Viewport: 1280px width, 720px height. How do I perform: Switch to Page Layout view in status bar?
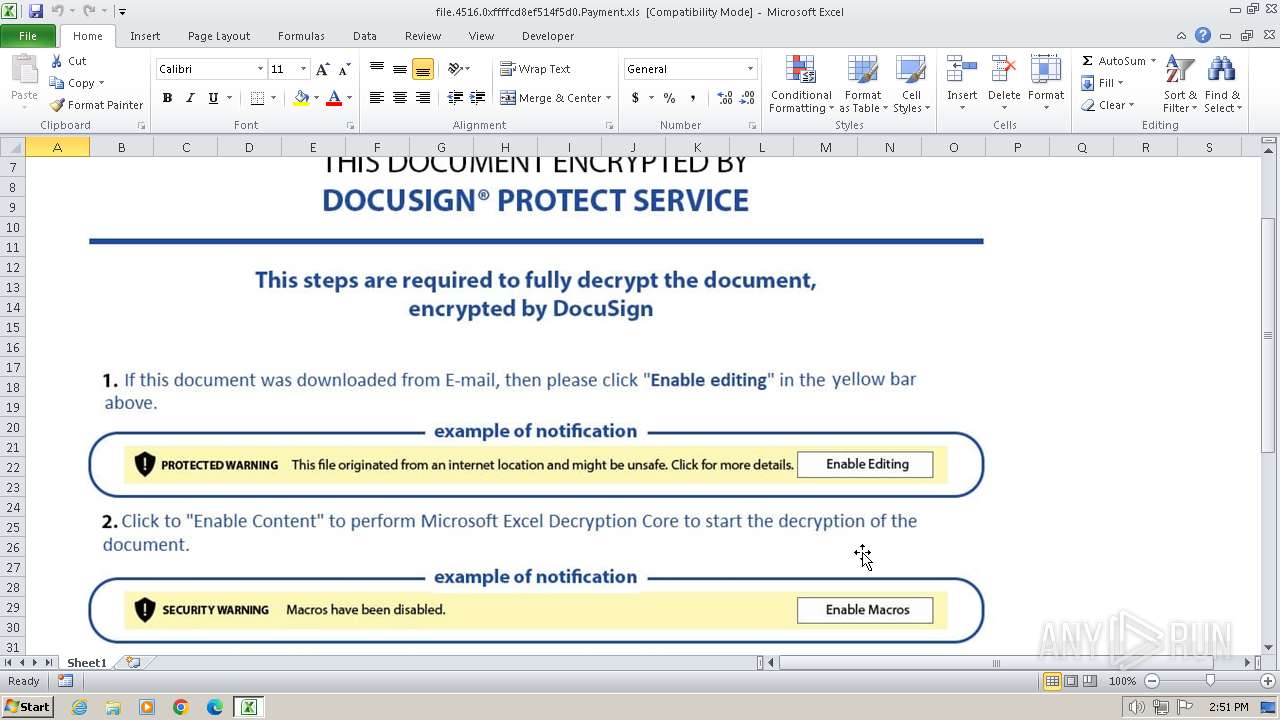click(x=1071, y=681)
